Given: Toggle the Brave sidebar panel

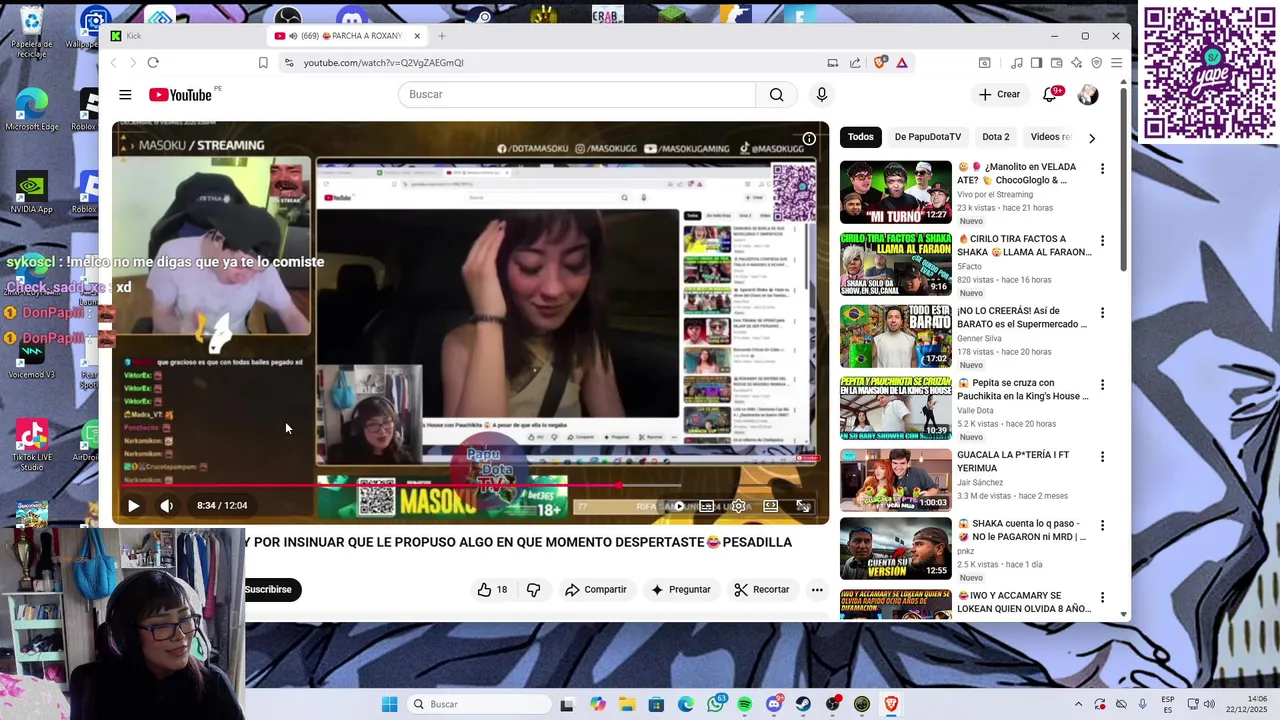Looking at the screenshot, I should click(1036, 63).
